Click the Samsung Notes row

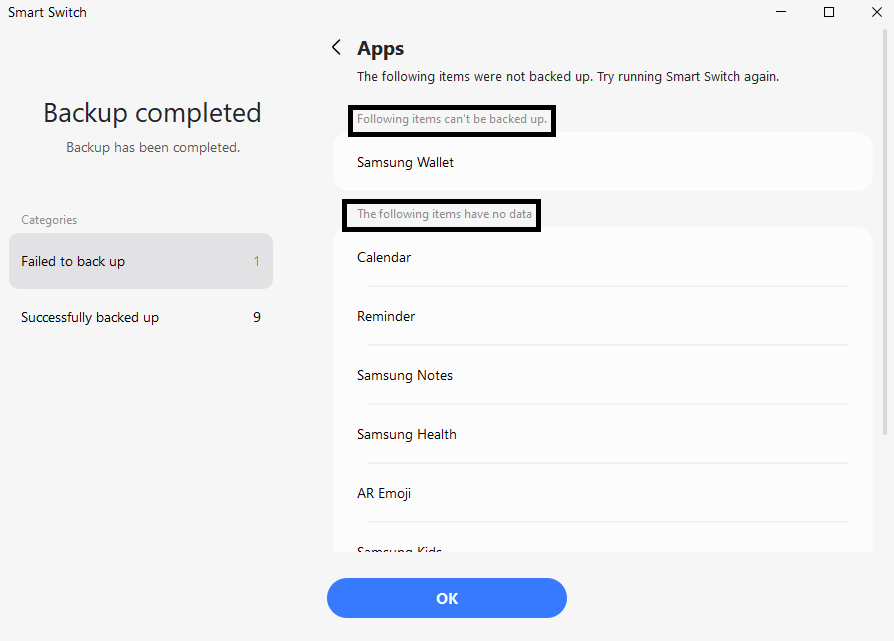pos(603,375)
